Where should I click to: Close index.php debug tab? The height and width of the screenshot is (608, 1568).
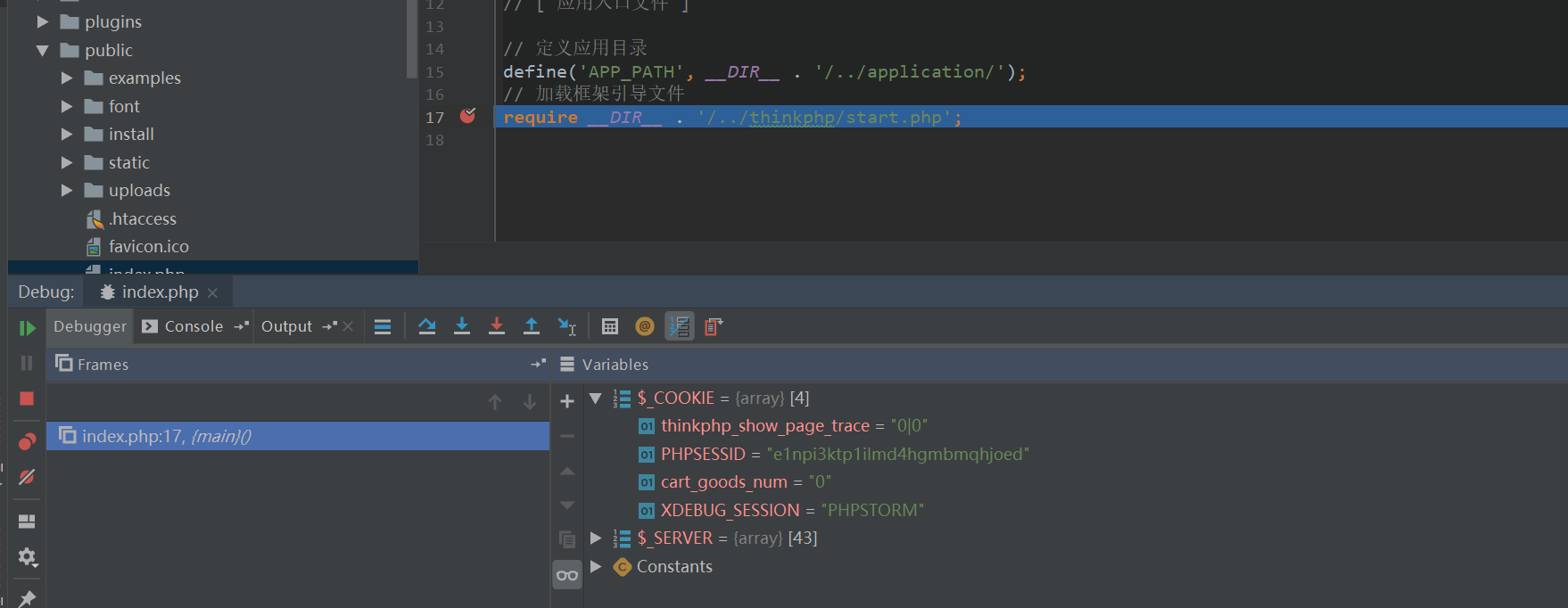point(212,292)
